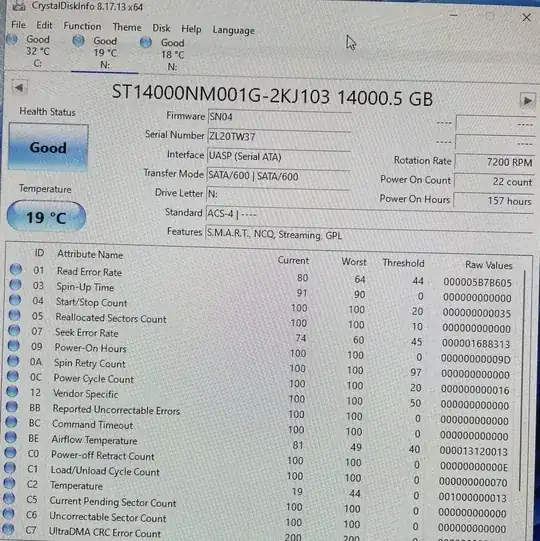Click status icon for Current Pending Sector Count

coord(9,498)
